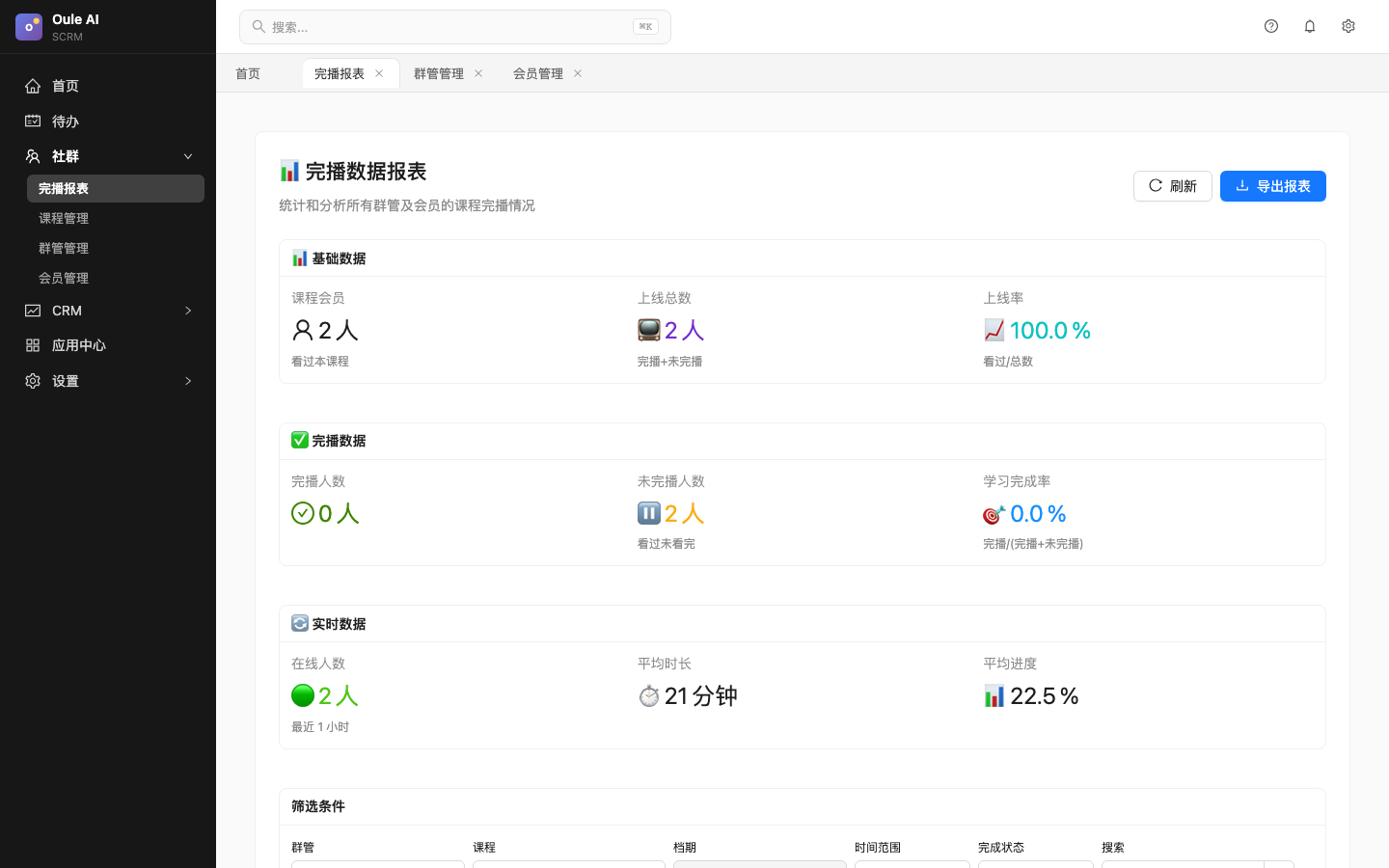Viewport: 1389px width, 868px height.
Task: Open 待办 in the sidebar
Action: click(108, 122)
